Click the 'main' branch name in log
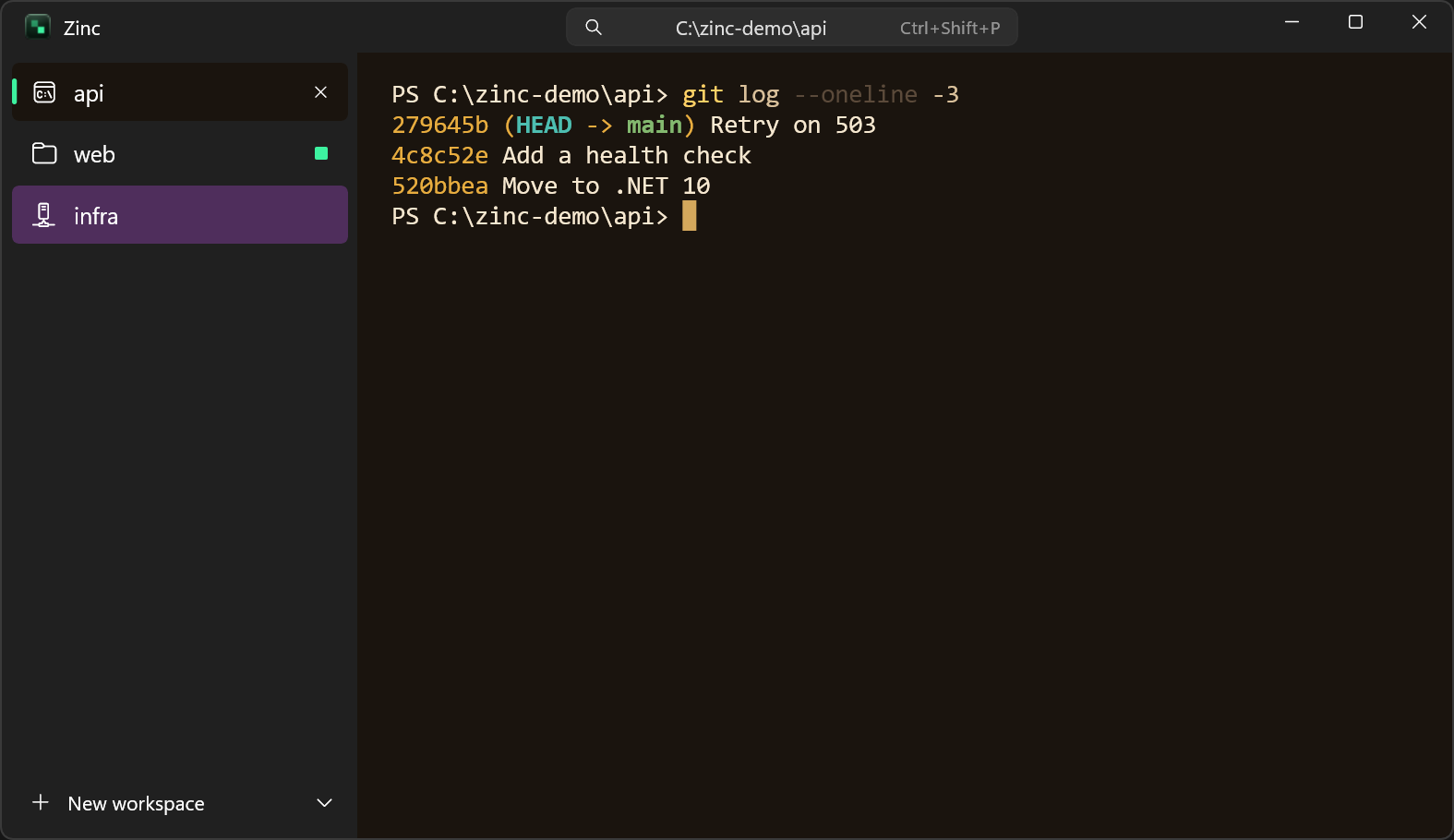Viewport: 1454px width, 840px height. 655,125
